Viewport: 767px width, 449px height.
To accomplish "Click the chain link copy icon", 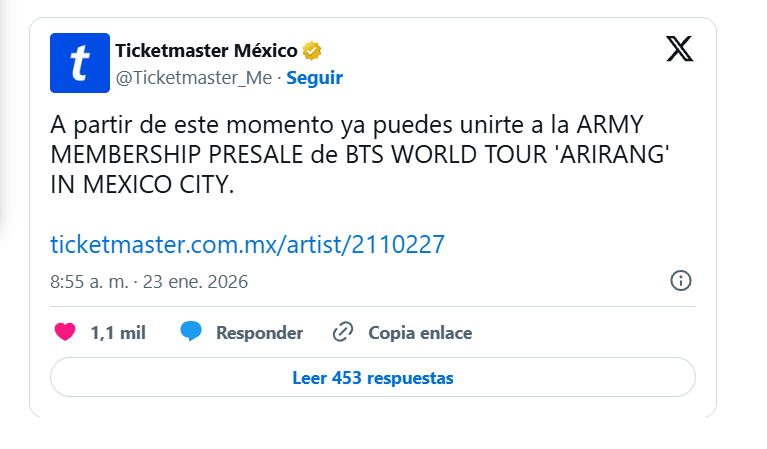I will (343, 333).
